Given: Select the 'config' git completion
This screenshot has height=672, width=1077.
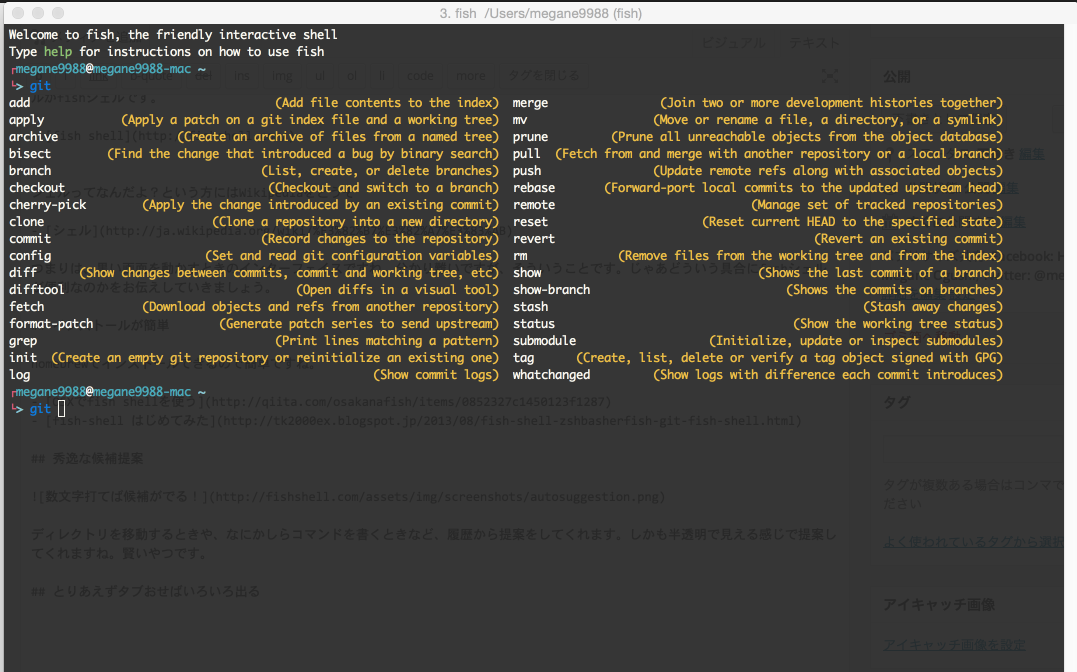Looking at the screenshot, I should pyautogui.click(x=30, y=256).
